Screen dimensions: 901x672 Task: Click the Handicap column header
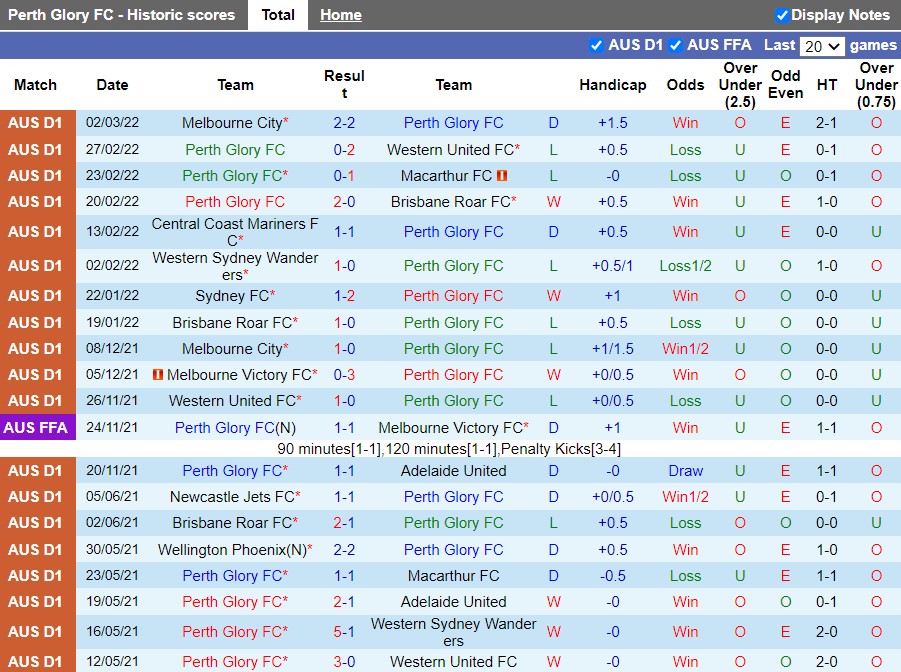(613, 85)
